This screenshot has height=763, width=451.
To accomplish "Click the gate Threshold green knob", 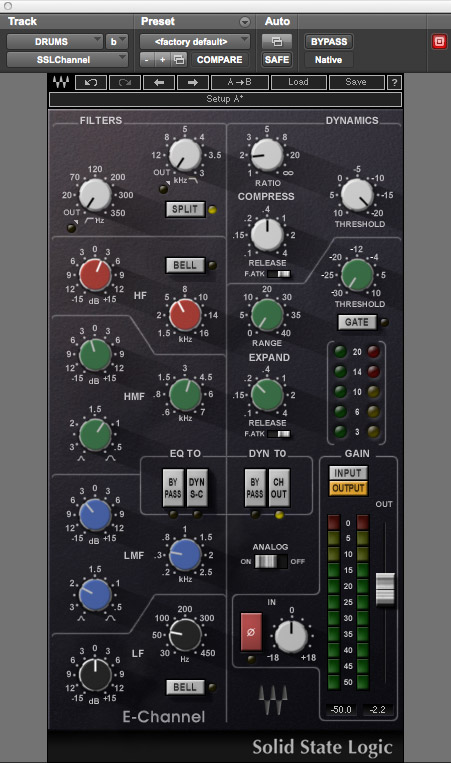I will coord(358,275).
